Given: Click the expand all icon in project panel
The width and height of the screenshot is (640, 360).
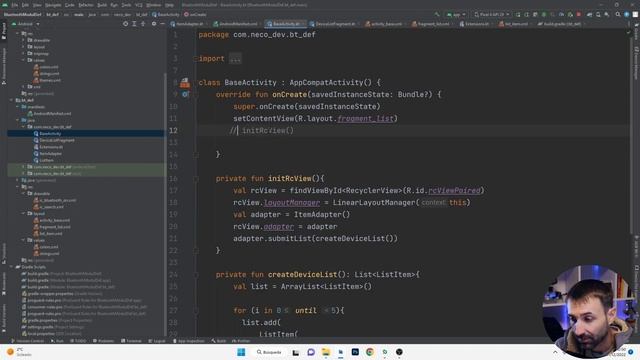Looking at the screenshot, I should [134, 24].
